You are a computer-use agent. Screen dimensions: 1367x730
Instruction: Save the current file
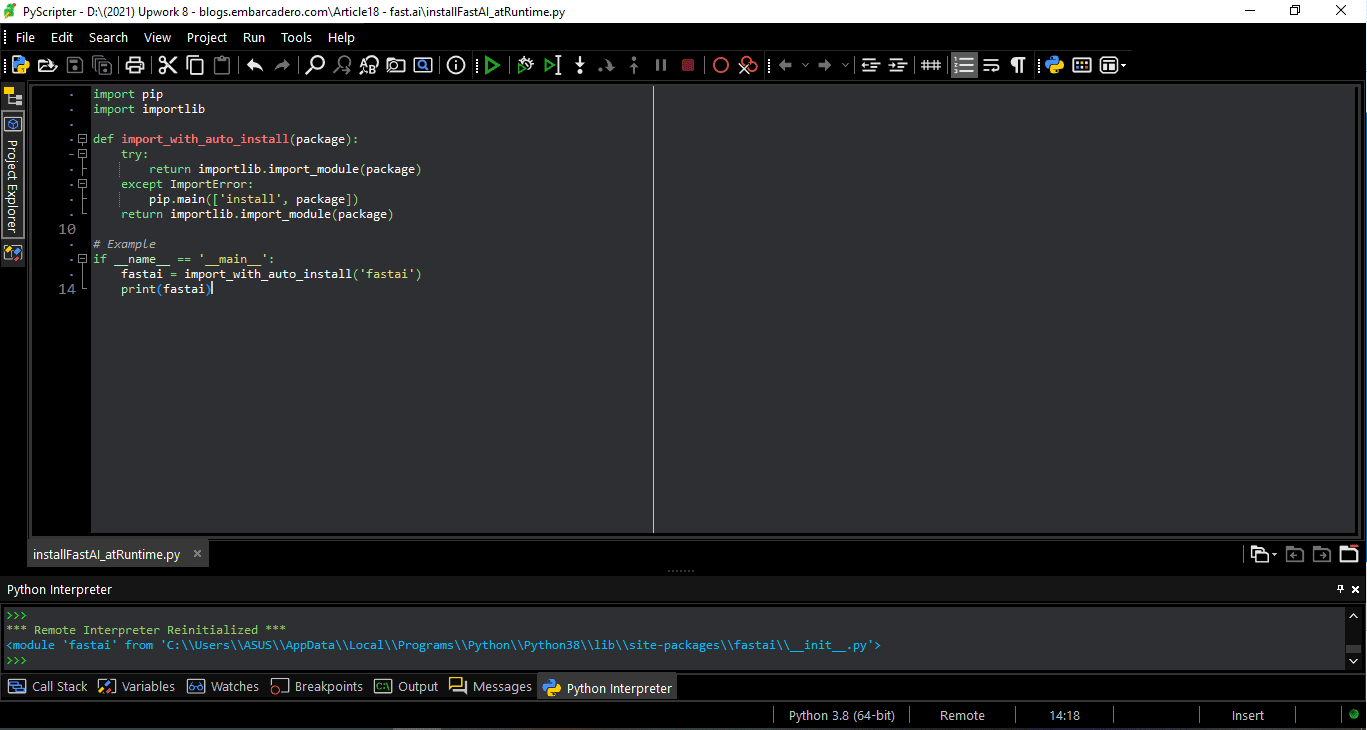75,65
